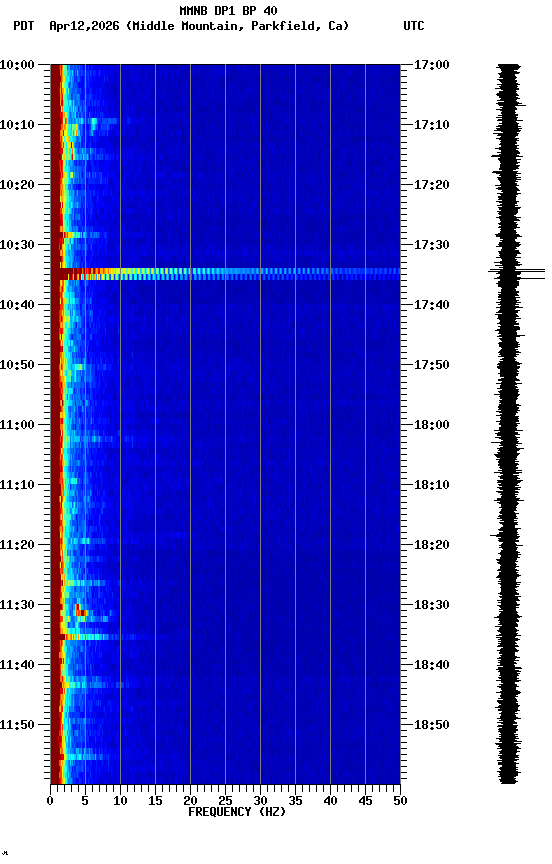Click the '18:20' UTC time label
The image size is (552, 864).
tap(431, 545)
